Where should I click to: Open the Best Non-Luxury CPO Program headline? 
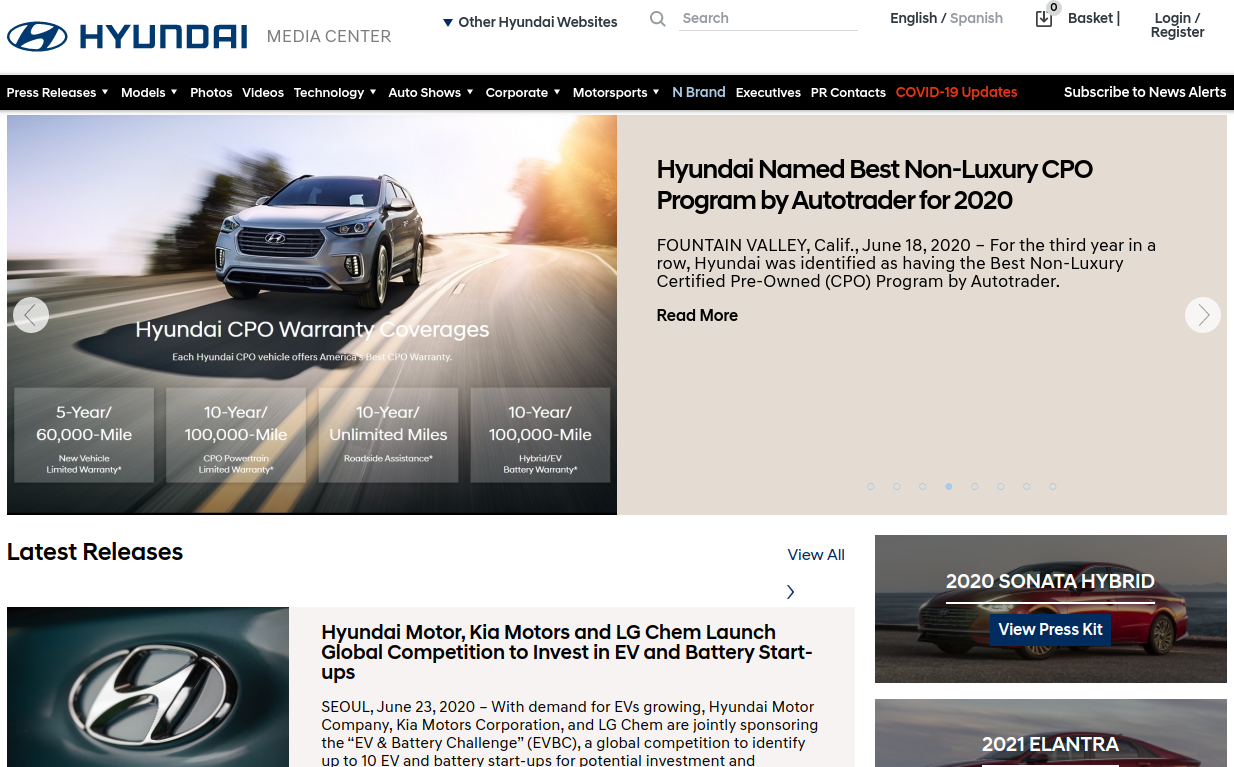(x=875, y=185)
